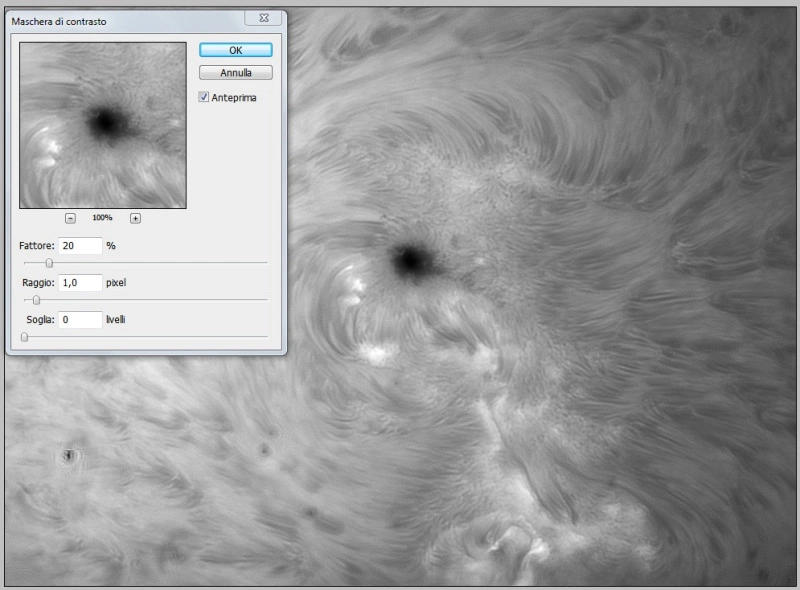
Task: Click the small dark spot at lower left of image
Action: click(69, 456)
